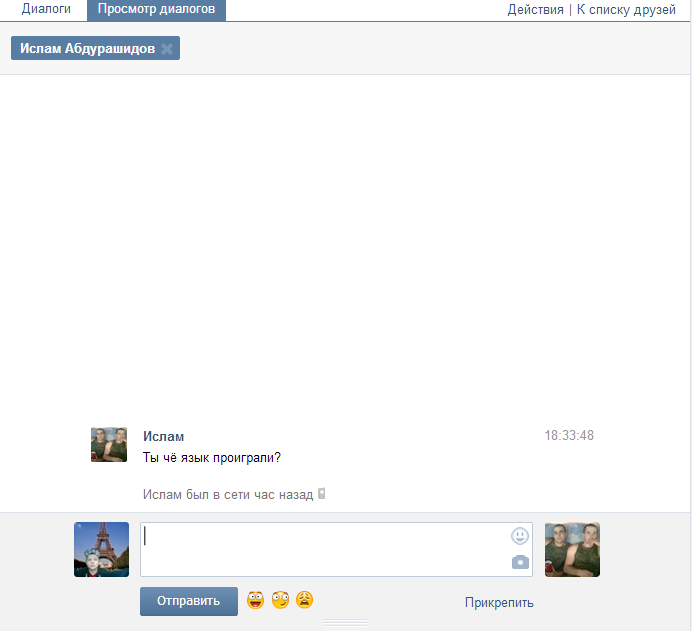
Task: Open the Прикрепить attachment menu
Action: pyautogui.click(x=499, y=602)
